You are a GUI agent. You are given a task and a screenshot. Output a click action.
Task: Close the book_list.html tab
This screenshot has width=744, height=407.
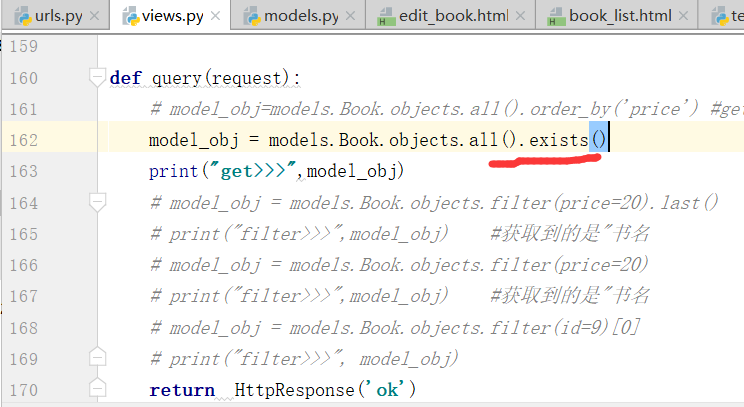tap(683, 16)
